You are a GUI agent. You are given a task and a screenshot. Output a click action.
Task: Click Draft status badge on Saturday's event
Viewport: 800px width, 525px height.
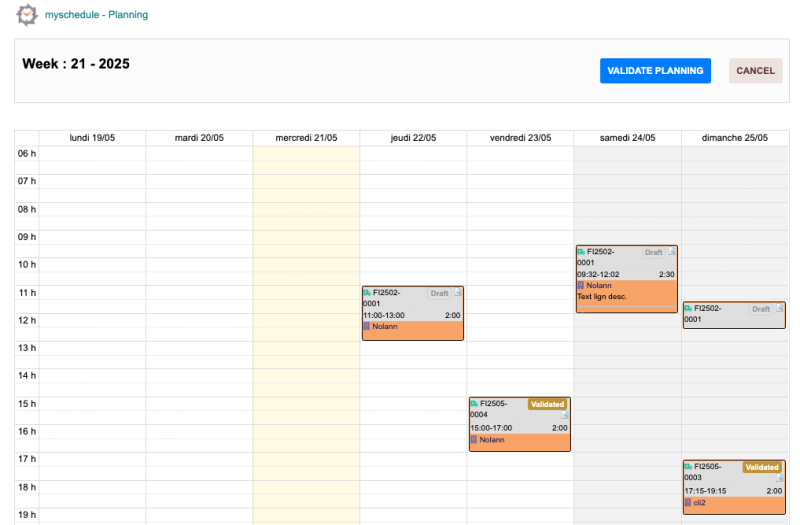coord(653,253)
